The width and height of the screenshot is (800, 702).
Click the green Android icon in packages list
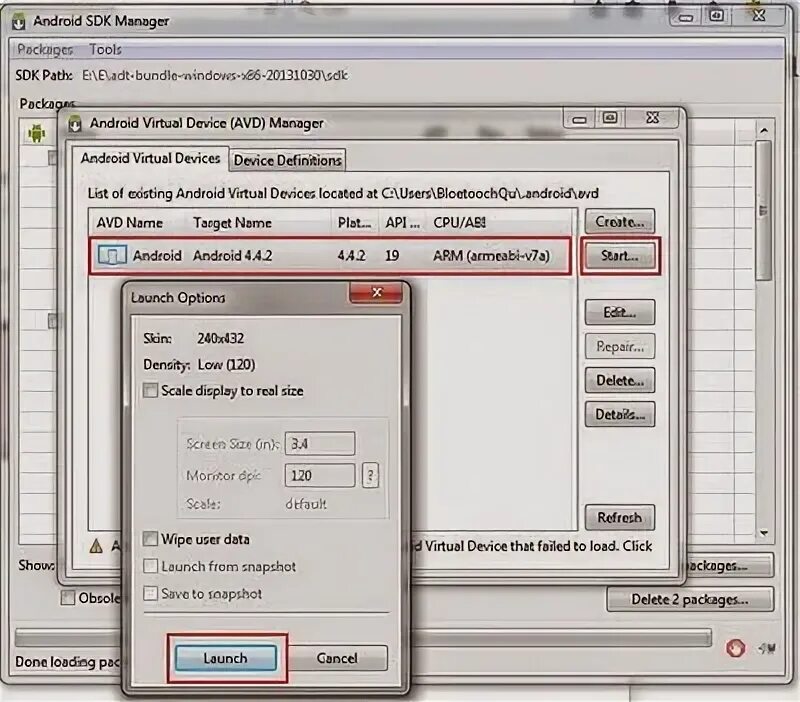[x=37, y=133]
